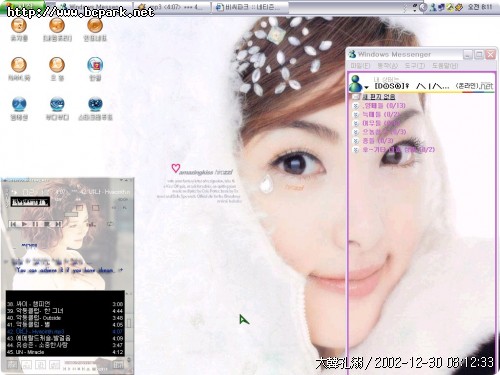
Task: Minimize the Windows Messenger window
Action: 468,54
